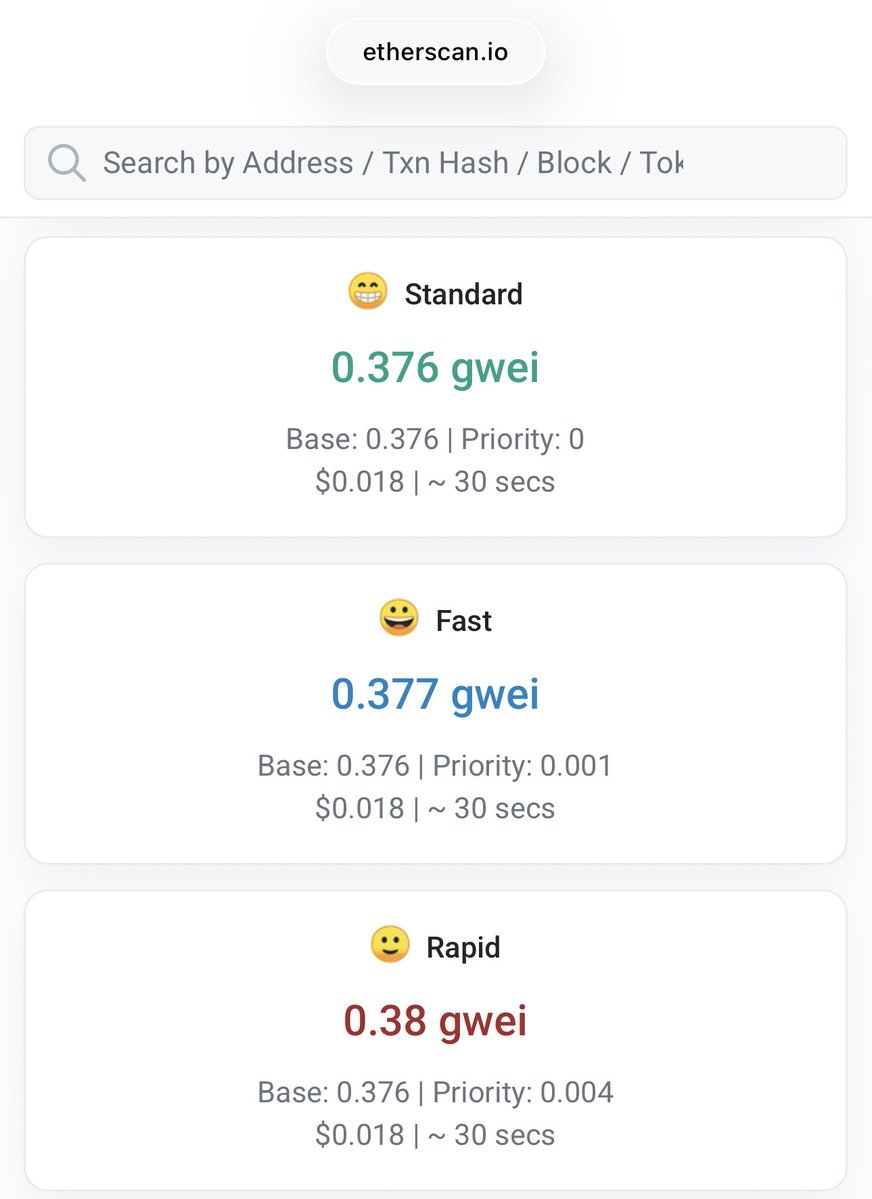872x1199 pixels.
Task: Click the magnifying glass search icon
Action: pos(66,163)
